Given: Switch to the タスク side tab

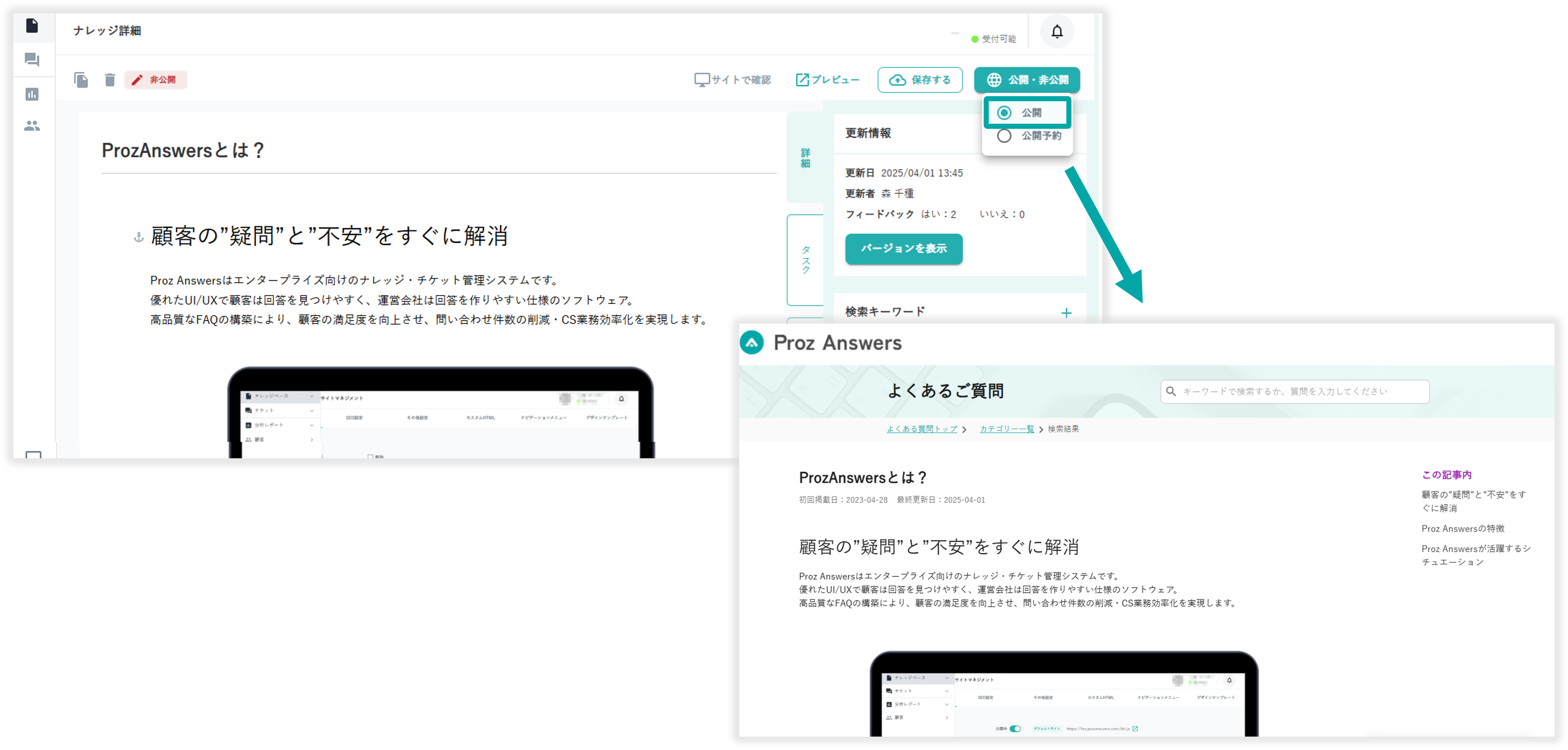Looking at the screenshot, I should point(805,260).
